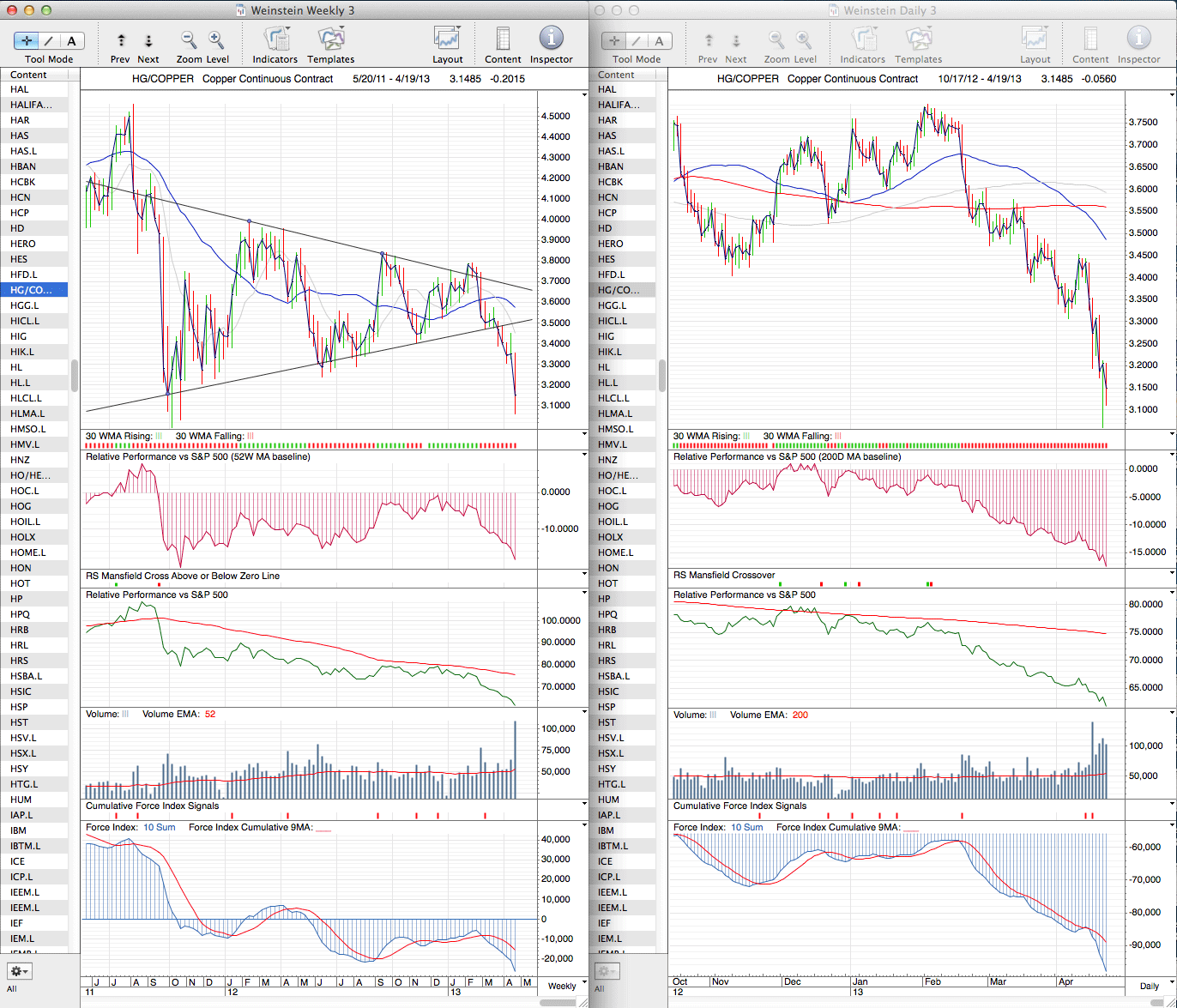Open the Layout menu in Weekly window

coord(447,39)
